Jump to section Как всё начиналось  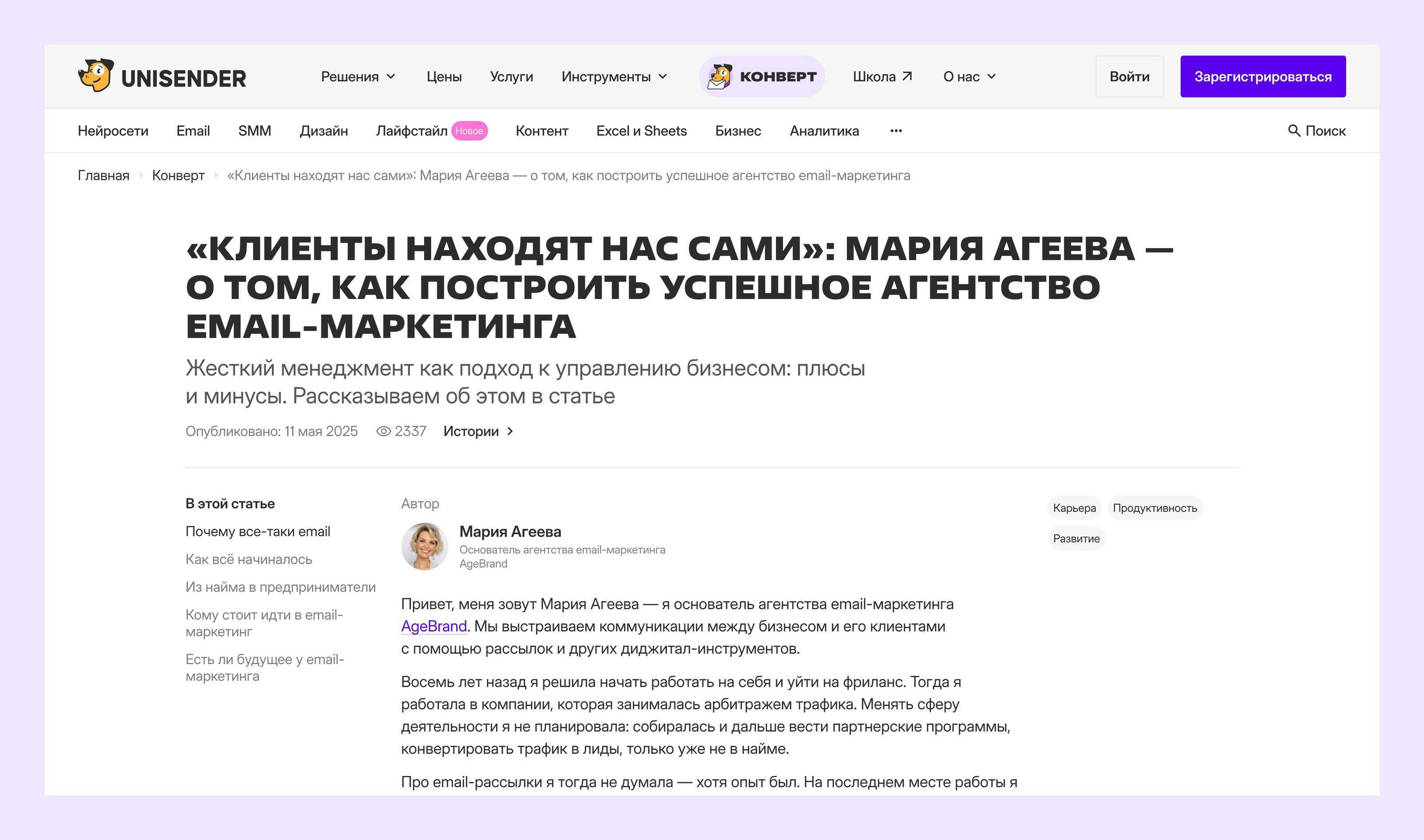[x=248, y=559]
